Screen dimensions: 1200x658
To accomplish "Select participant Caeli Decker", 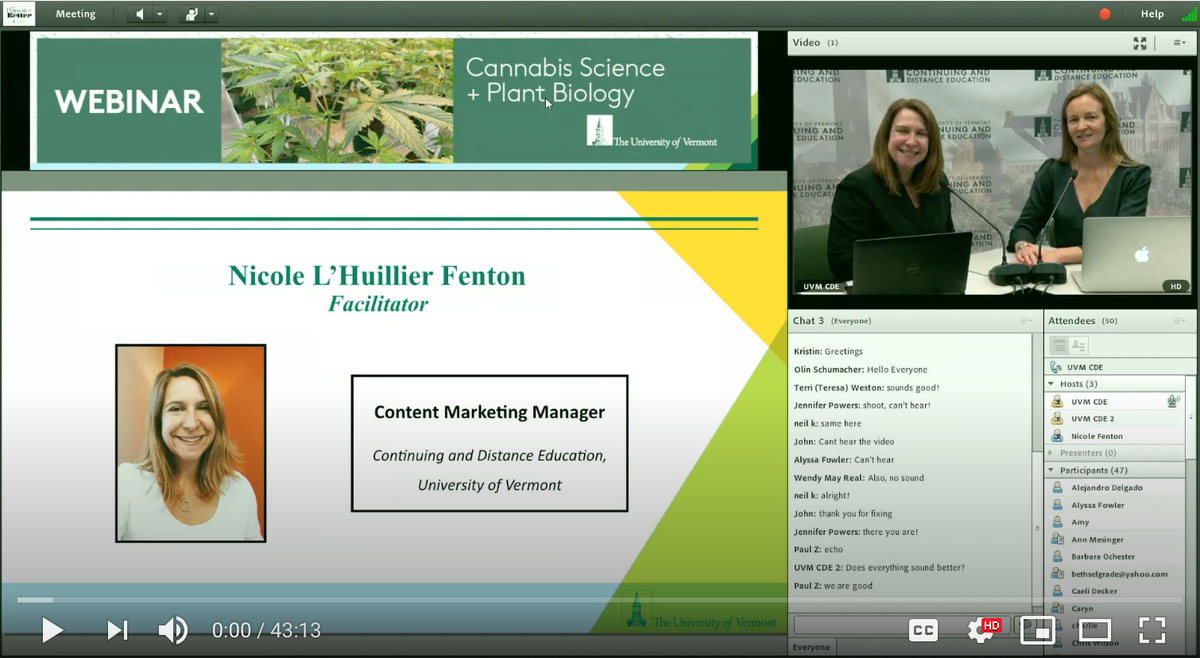I will [x=1114, y=591].
